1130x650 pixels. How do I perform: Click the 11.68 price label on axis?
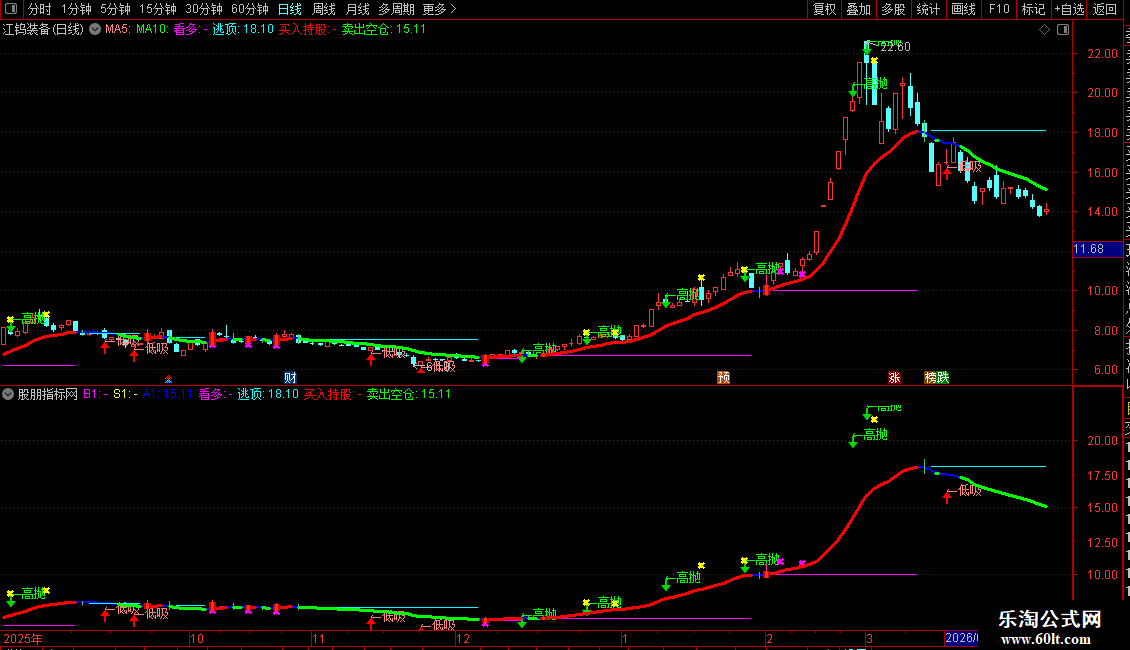(1097, 249)
